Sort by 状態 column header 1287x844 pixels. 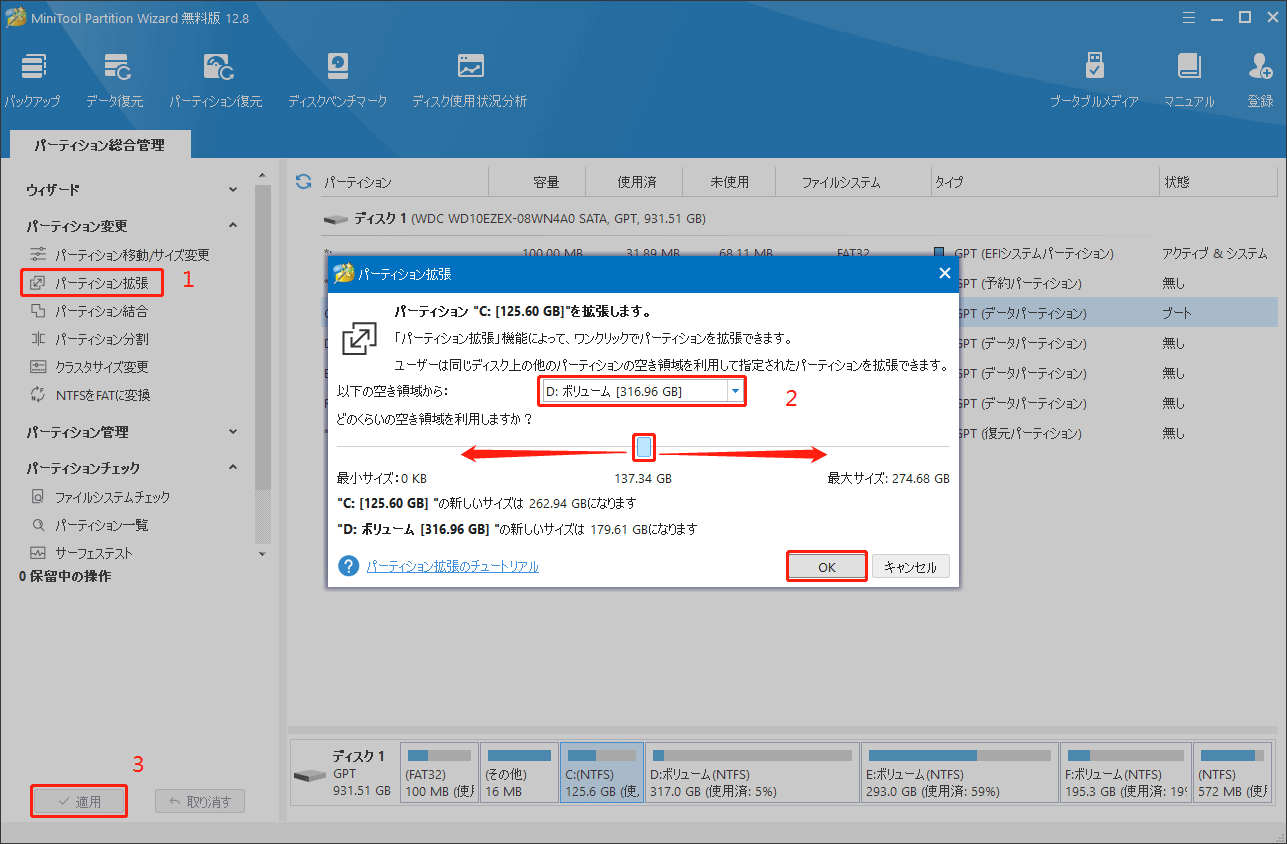click(x=1176, y=182)
